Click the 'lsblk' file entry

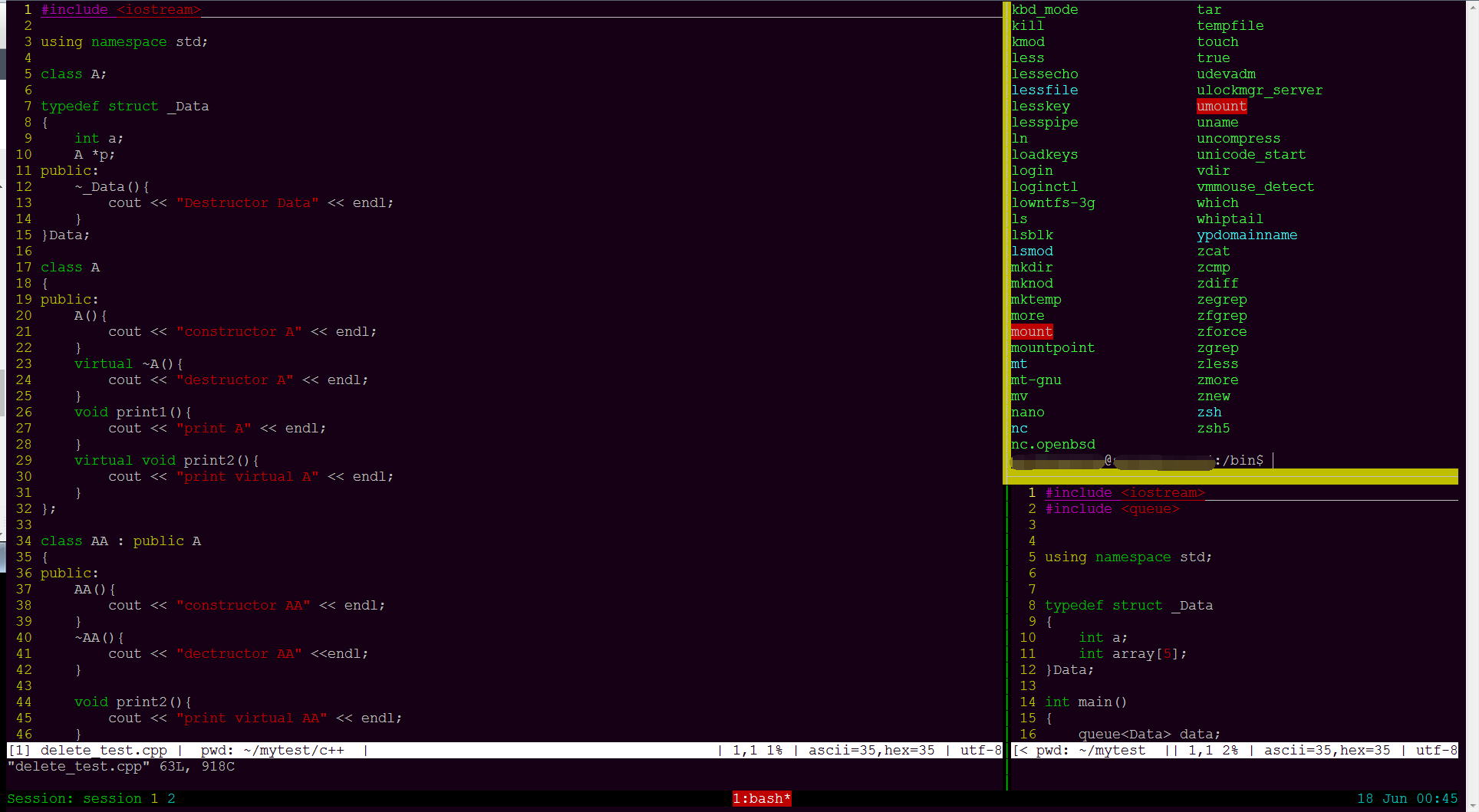coord(1032,235)
